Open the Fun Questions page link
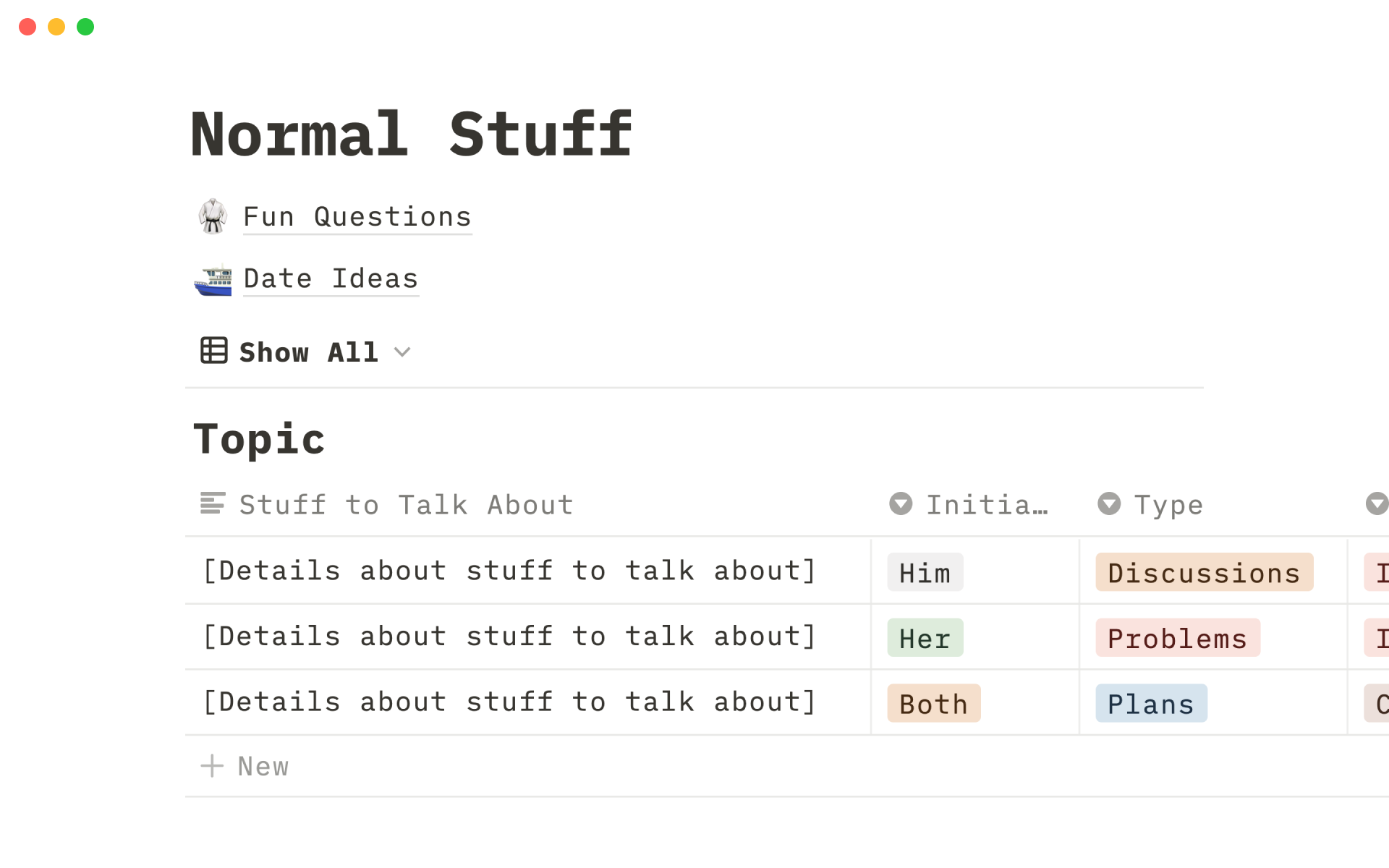This screenshot has height=868, width=1389. click(x=357, y=217)
